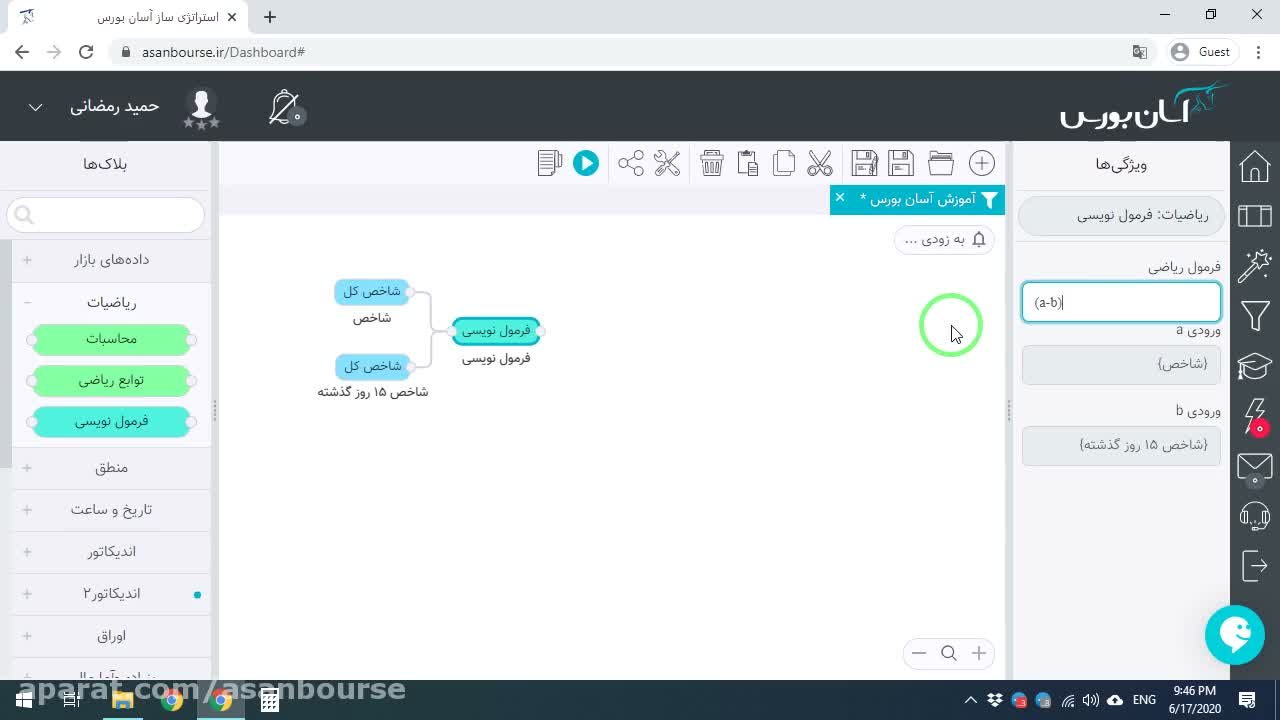This screenshot has width=1280, height=720.
Task: Open the tools wrench and screwdriver icon
Action: pos(667,163)
